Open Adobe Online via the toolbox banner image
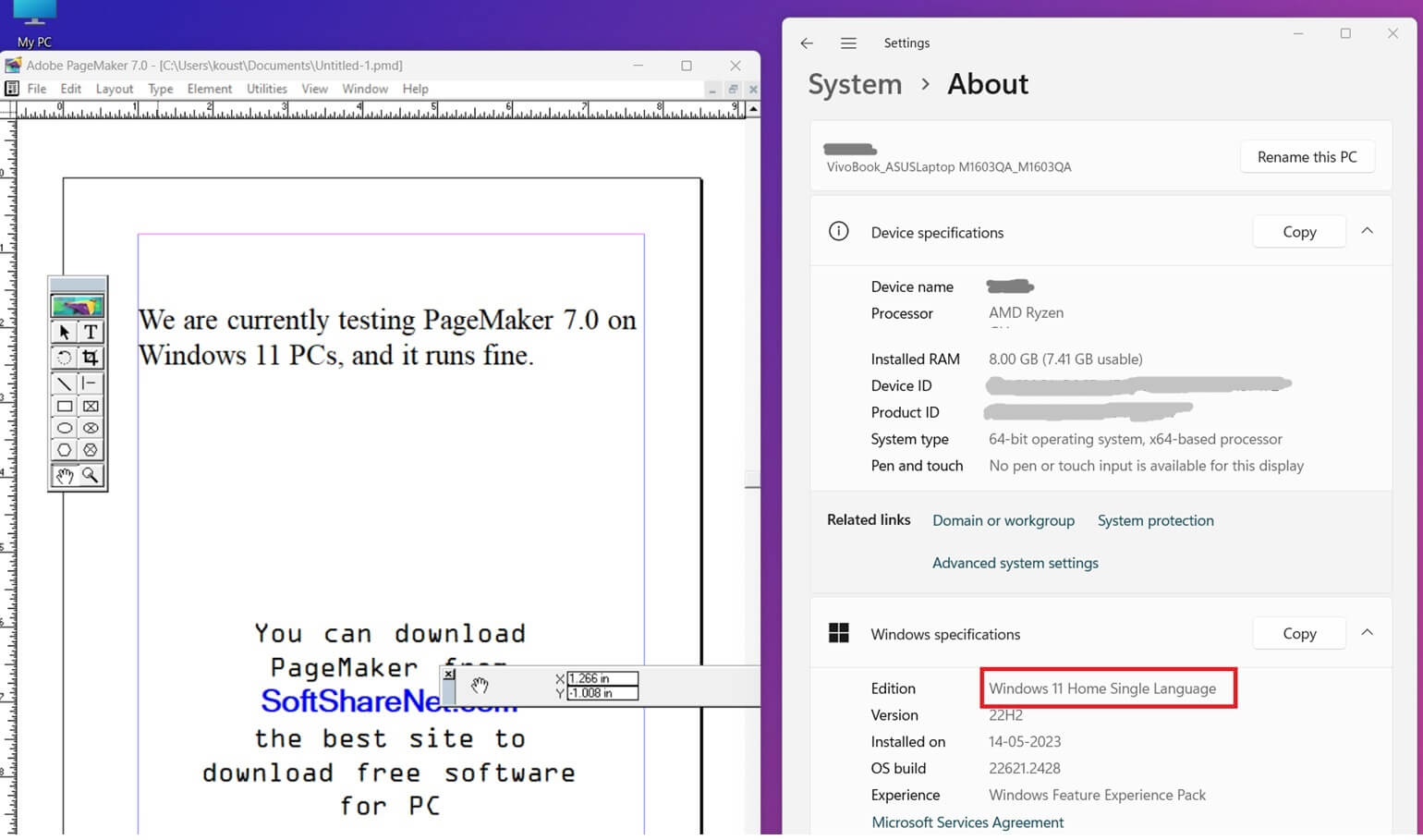The height and width of the screenshot is (840, 1423). point(78,306)
